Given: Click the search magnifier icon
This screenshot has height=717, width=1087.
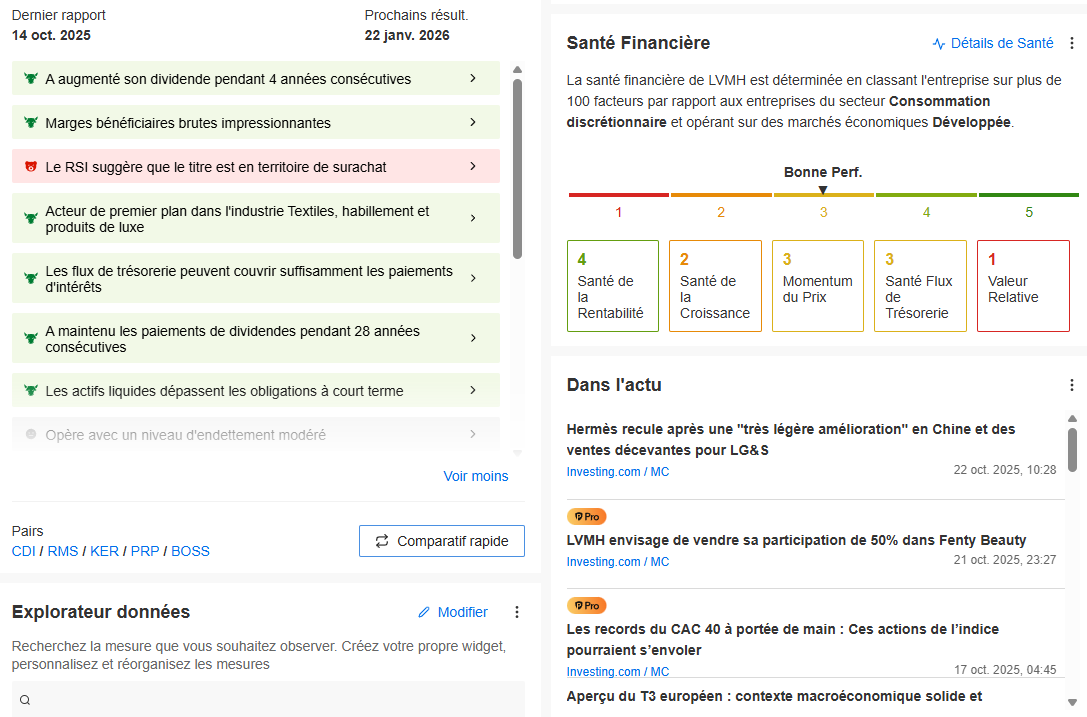Looking at the screenshot, I should [25, 700].
